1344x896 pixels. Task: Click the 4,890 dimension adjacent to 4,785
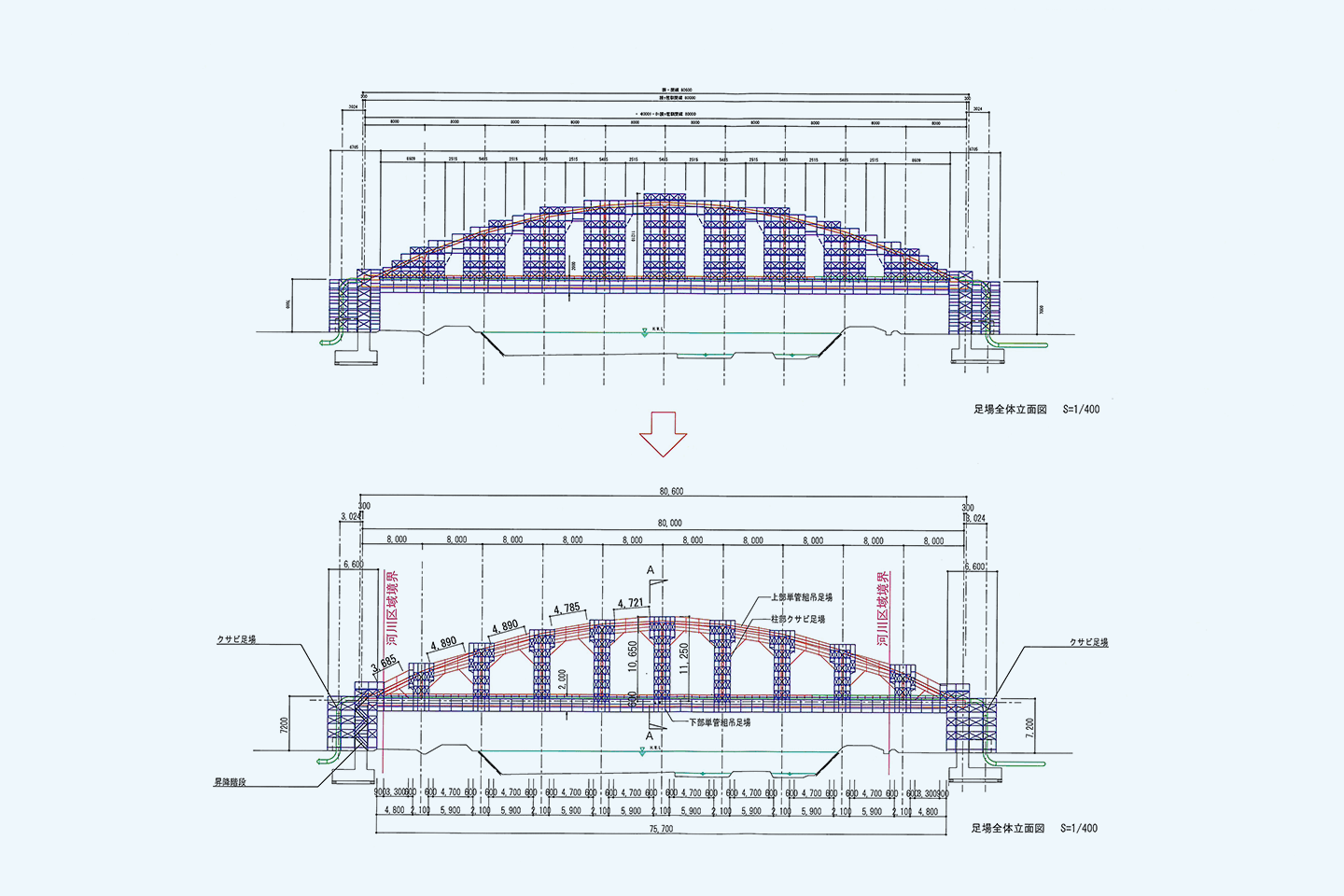pos(504,625)
